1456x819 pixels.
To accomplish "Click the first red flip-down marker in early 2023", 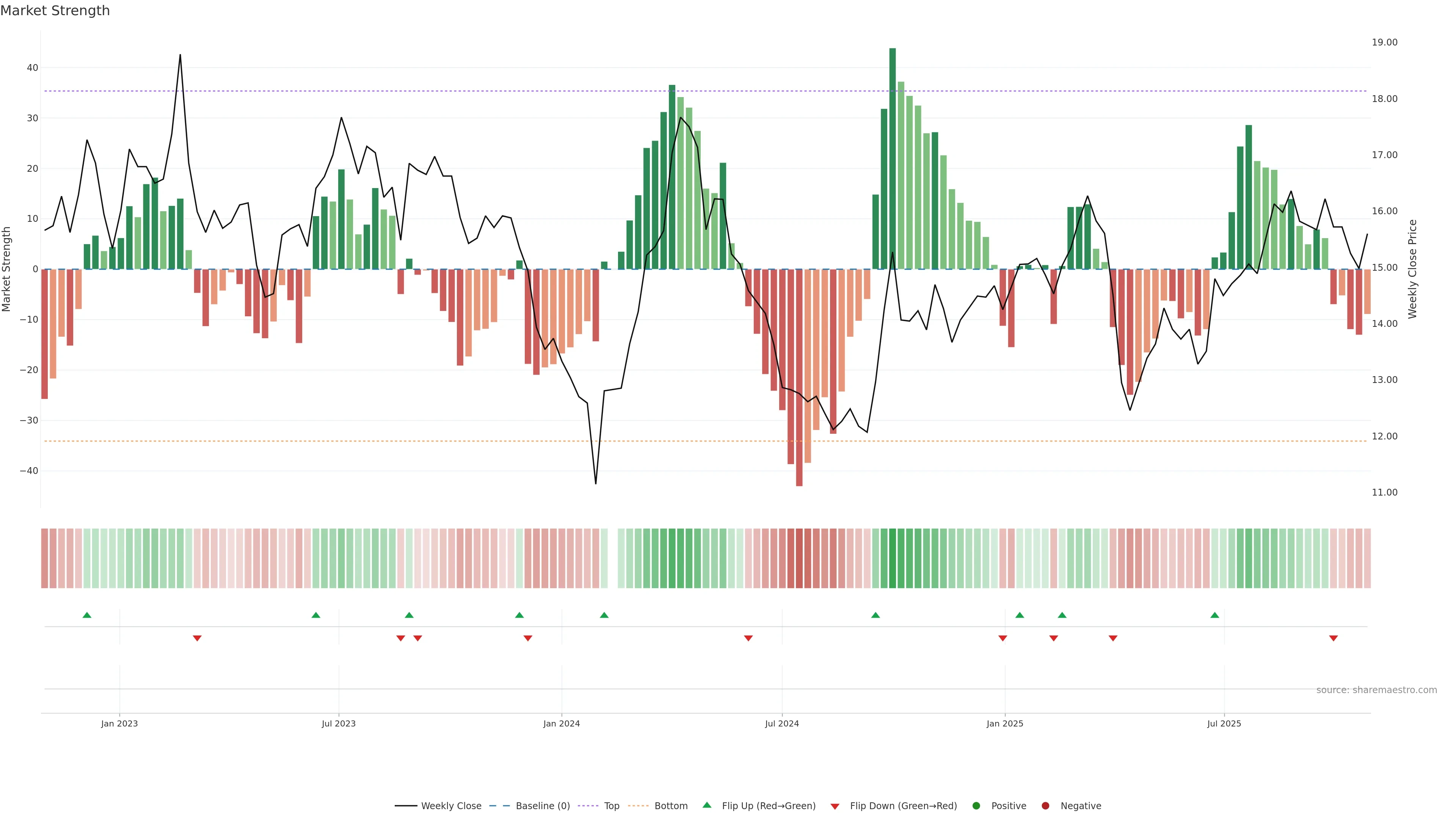I will tap(197, 638).
